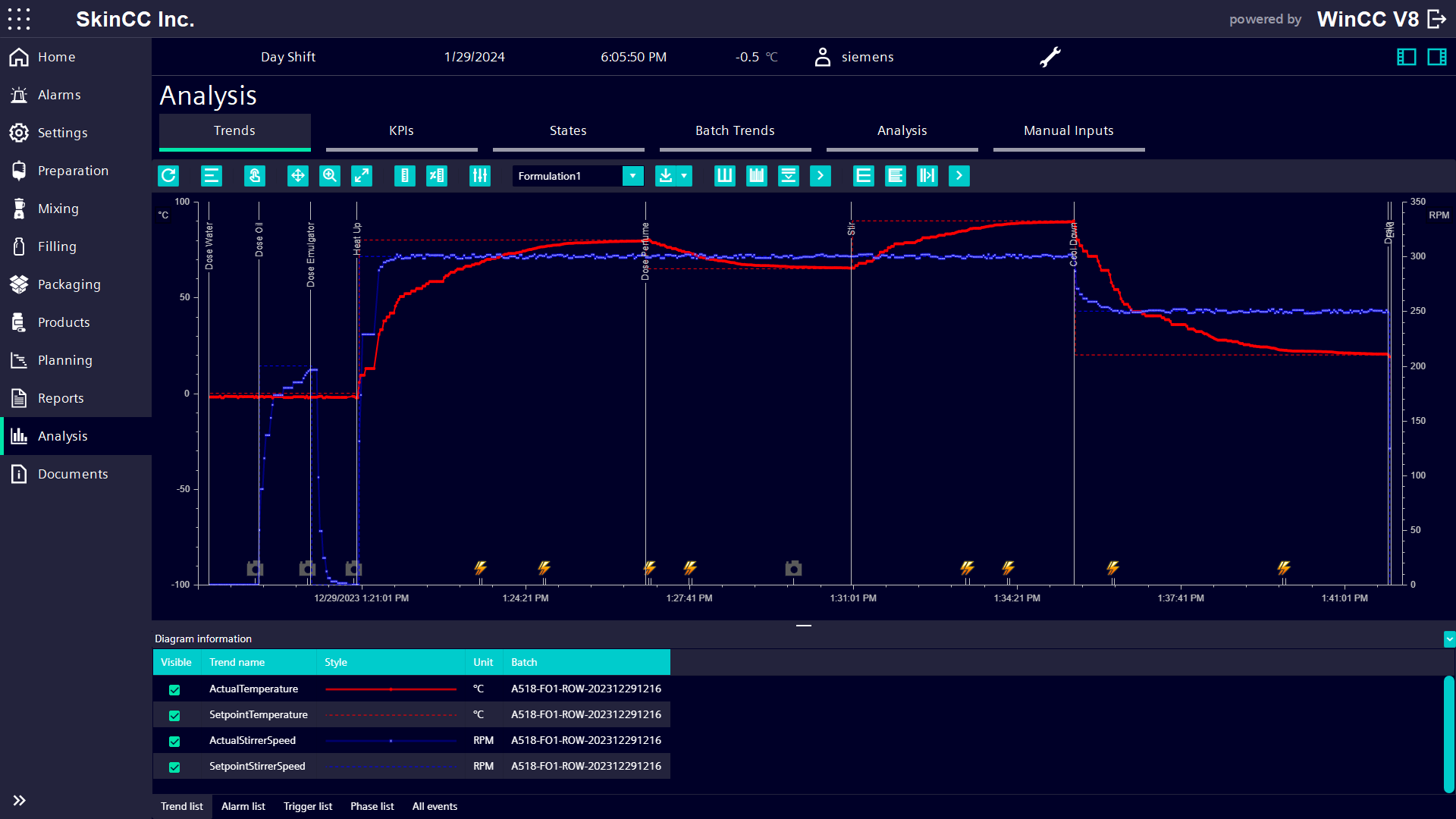Screen dimensions: 1456x819
Task: Open Mixing in sidebar
Action: coord(76,209)
